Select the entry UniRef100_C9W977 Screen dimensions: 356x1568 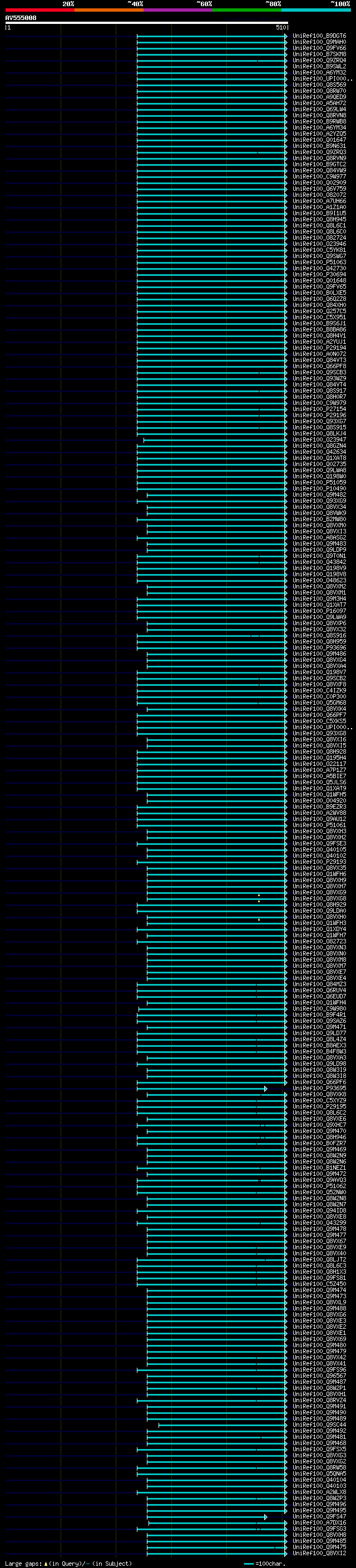click(319, 177)
